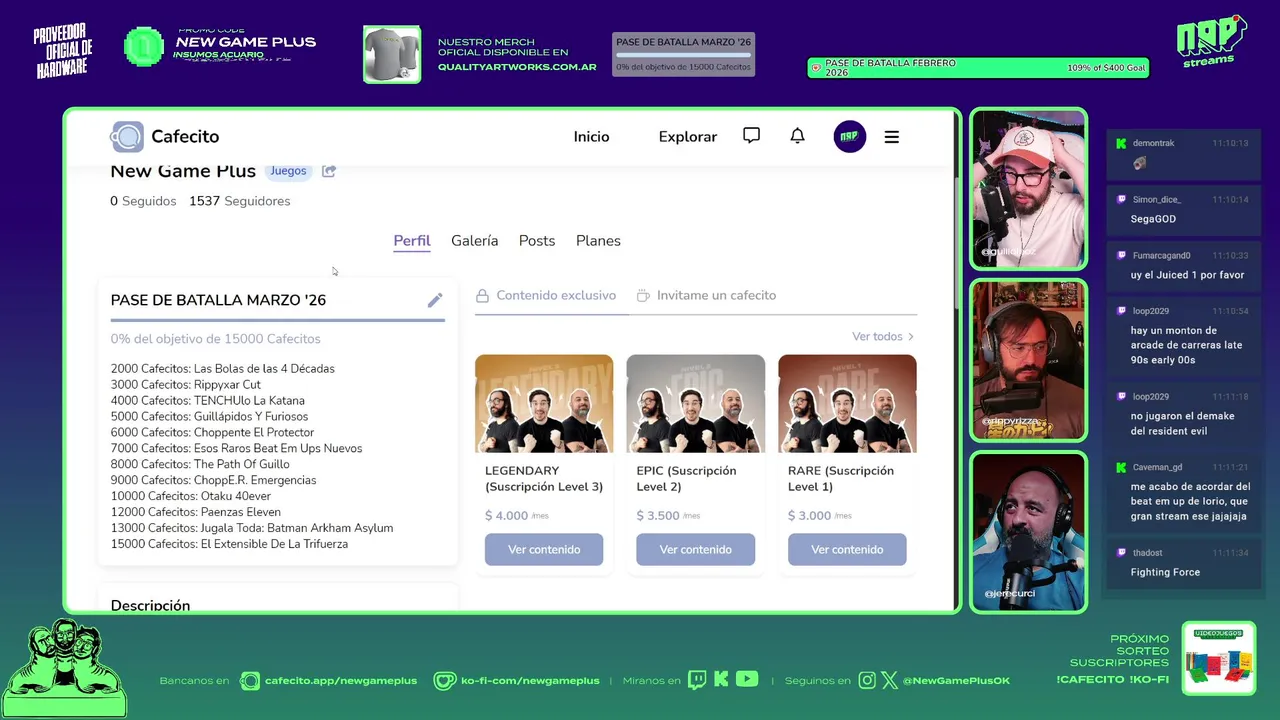This screenshot has height=720, width=1280.
Task: Select the Perfil tab
Action: 412,241
